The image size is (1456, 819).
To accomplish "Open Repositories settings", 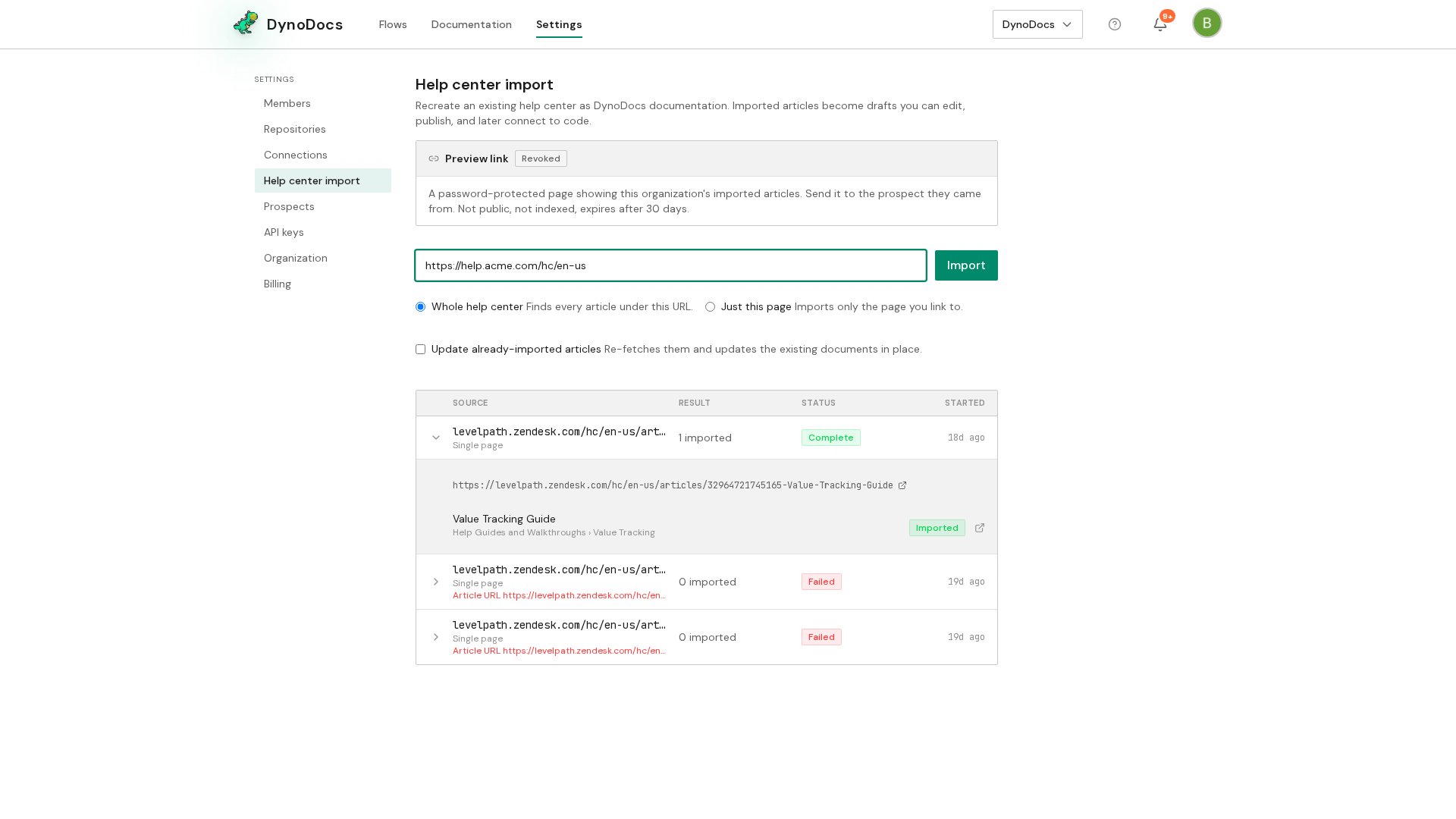I will click(323, 129).
